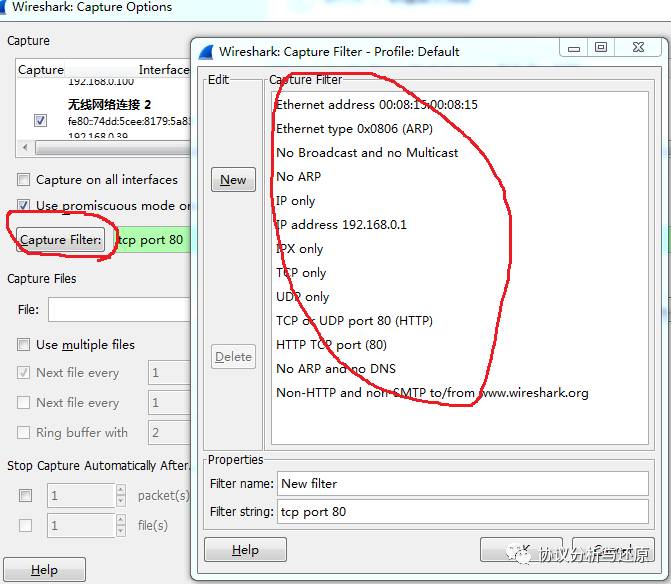Toggle the second 'Next file every' checkbox
The image size is (671, 584).
coord(24,402)
